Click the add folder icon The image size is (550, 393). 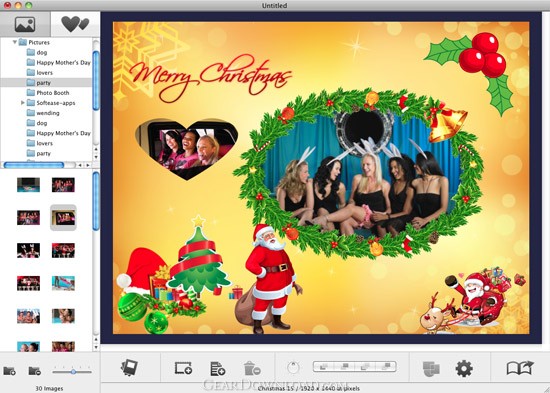9,370
